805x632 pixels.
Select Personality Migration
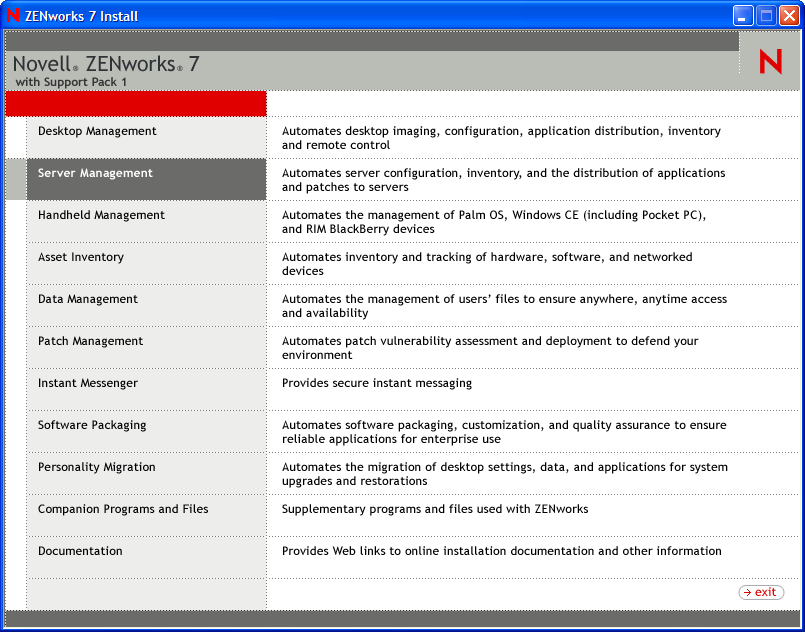(96, 467)
